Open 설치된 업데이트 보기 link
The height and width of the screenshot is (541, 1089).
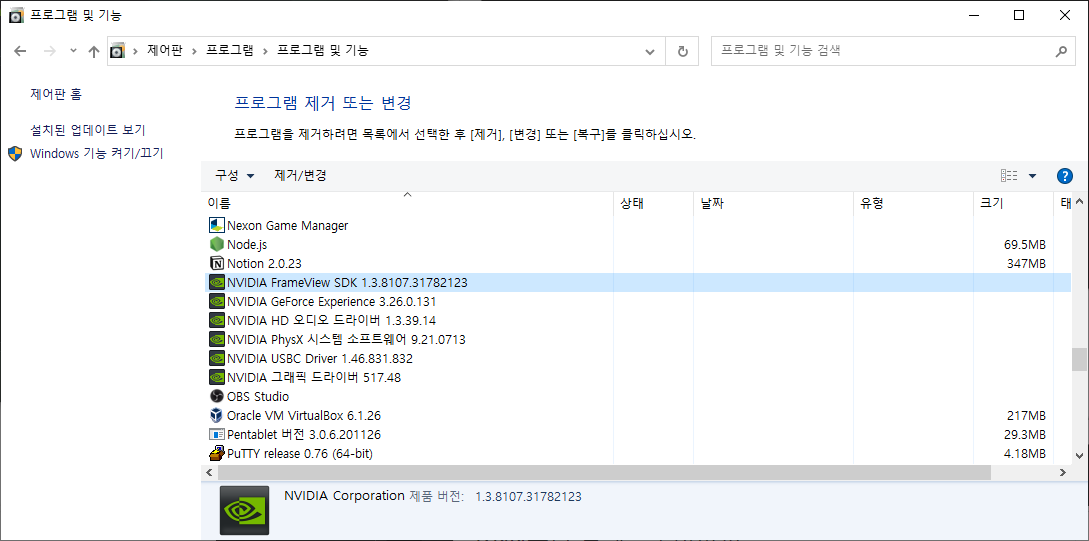point(88,130)
